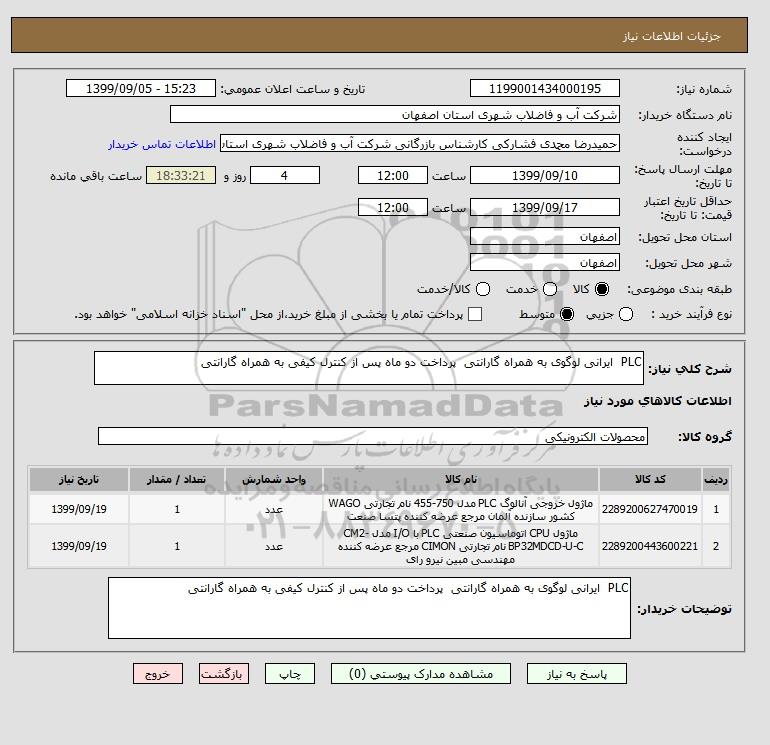Click the need number field 1199001434000195

point(545,88)
